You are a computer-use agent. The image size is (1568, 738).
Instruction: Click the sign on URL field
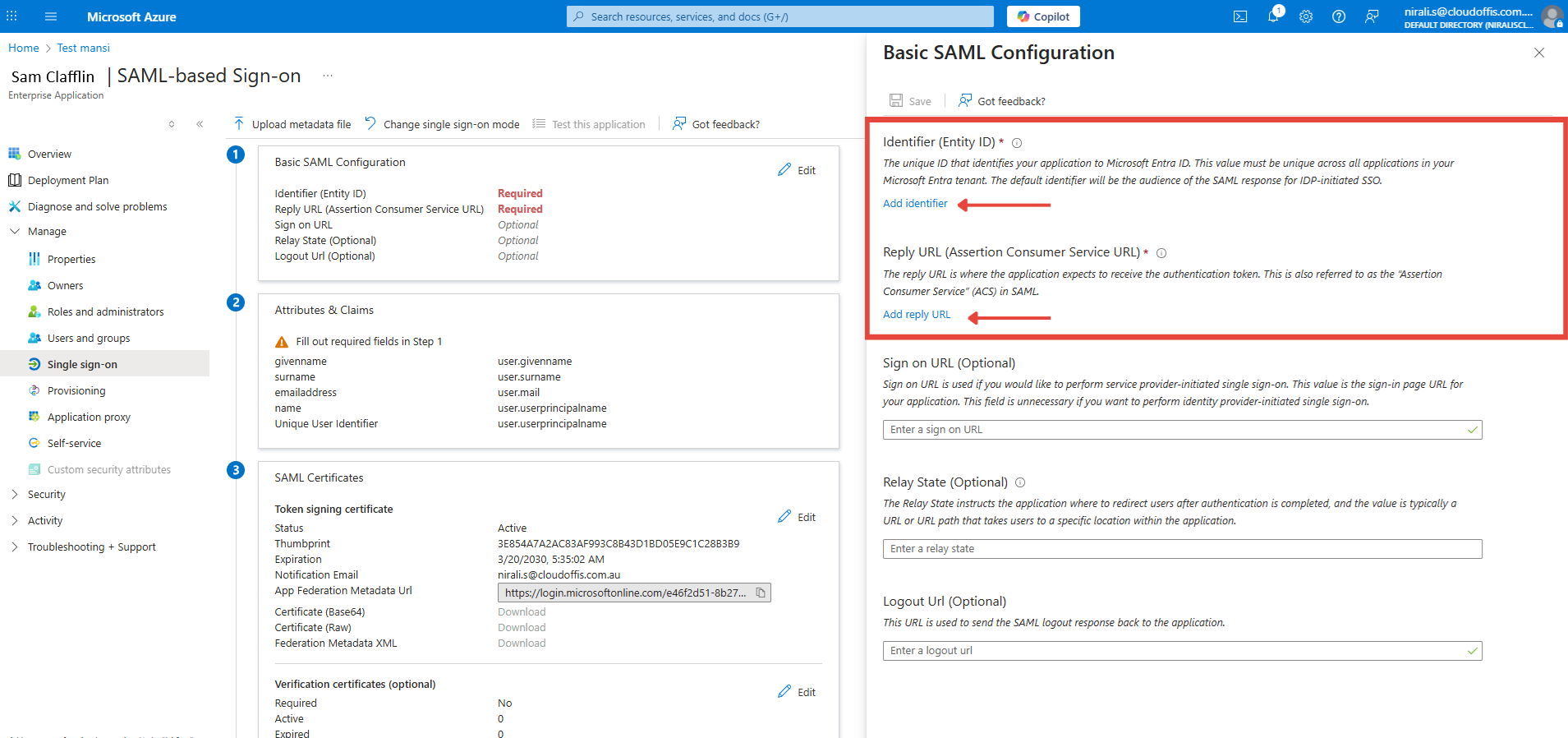[x=1183, y=430]
